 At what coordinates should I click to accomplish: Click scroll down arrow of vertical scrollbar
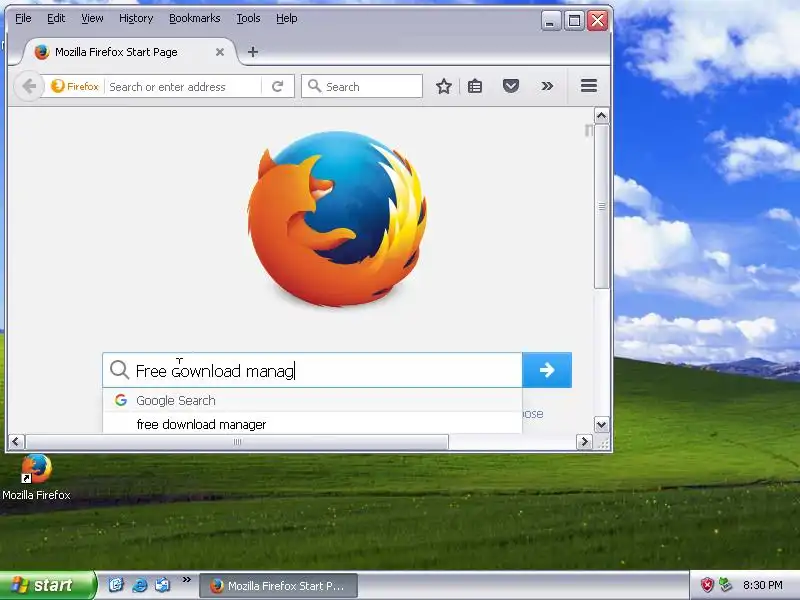coord(602,424)
